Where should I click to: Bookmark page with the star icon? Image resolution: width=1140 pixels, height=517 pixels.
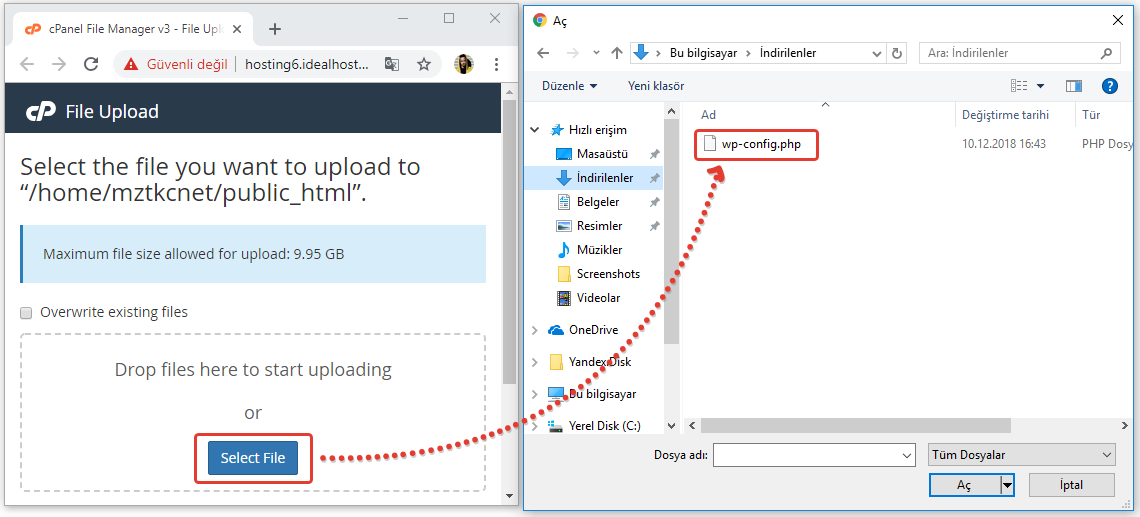[x=424, y=64]
